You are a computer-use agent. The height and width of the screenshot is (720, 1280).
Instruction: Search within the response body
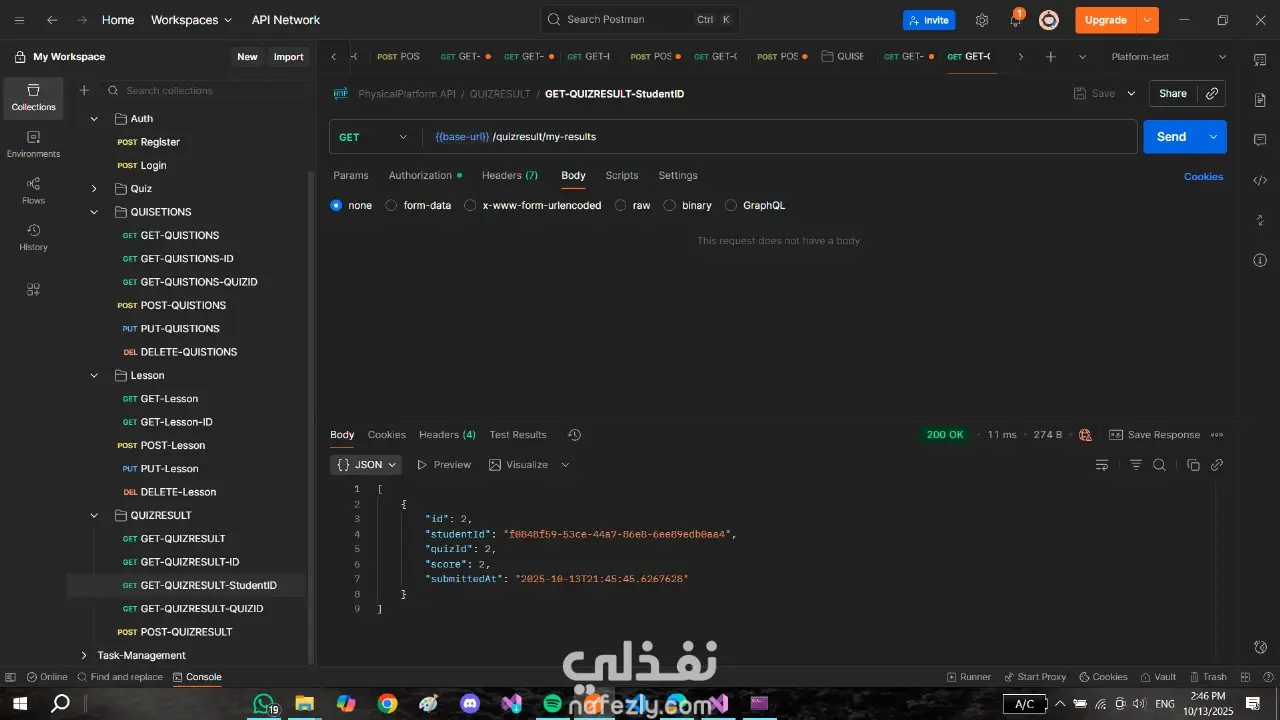pyautogui.click(x=1159, y=465)
